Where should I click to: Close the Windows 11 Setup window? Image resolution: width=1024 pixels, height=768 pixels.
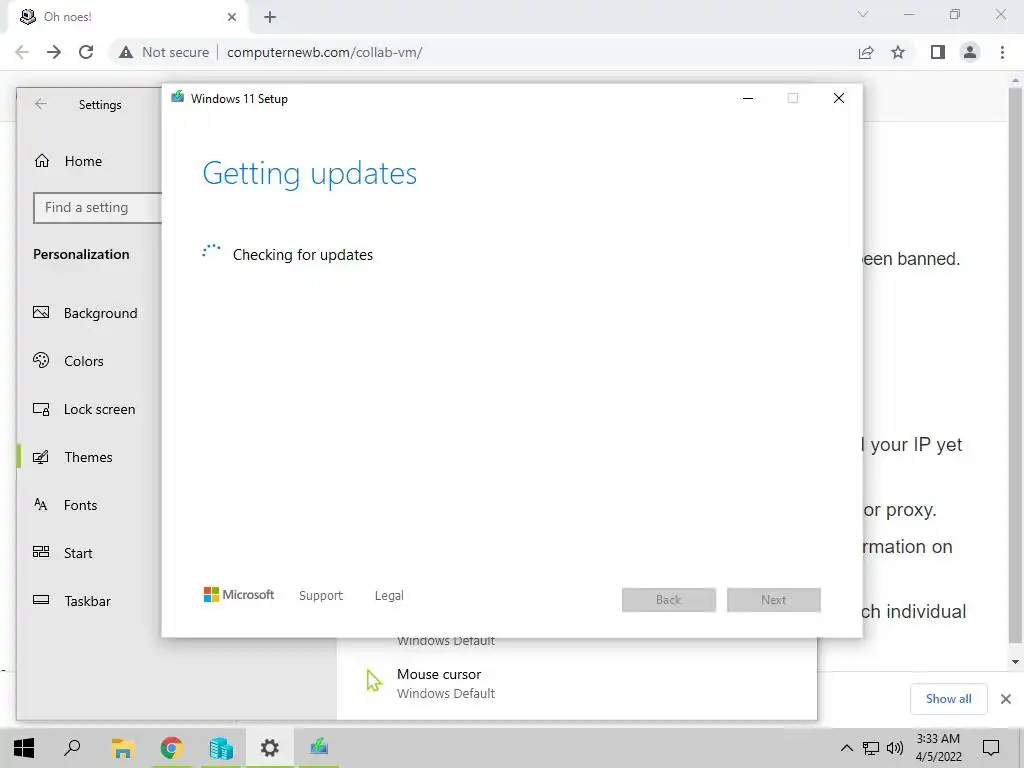point(839,98)
